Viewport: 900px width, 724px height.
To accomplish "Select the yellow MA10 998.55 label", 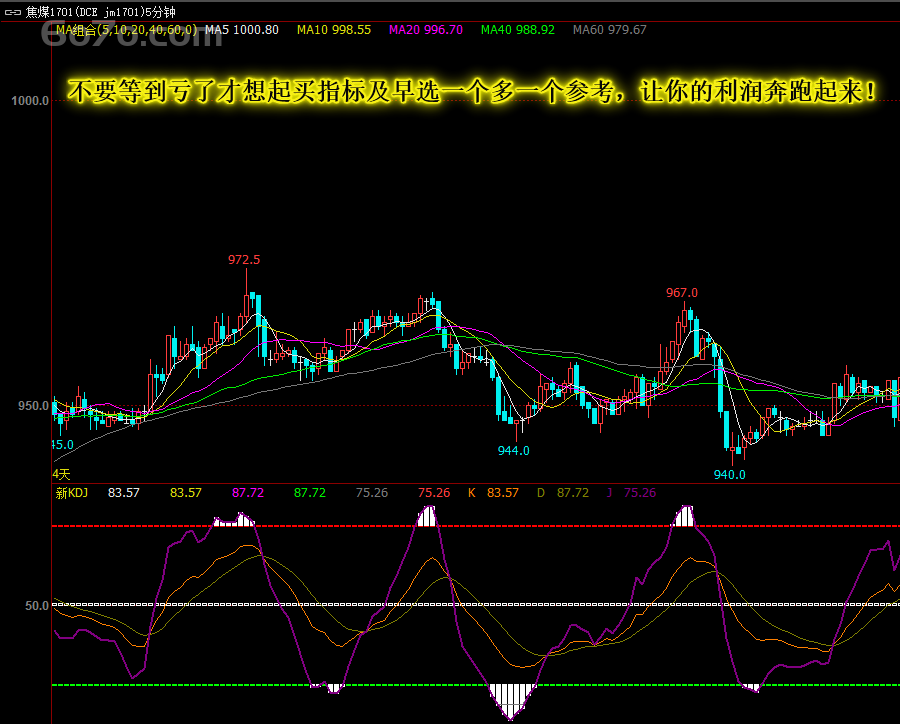I will tap(334, 30).
